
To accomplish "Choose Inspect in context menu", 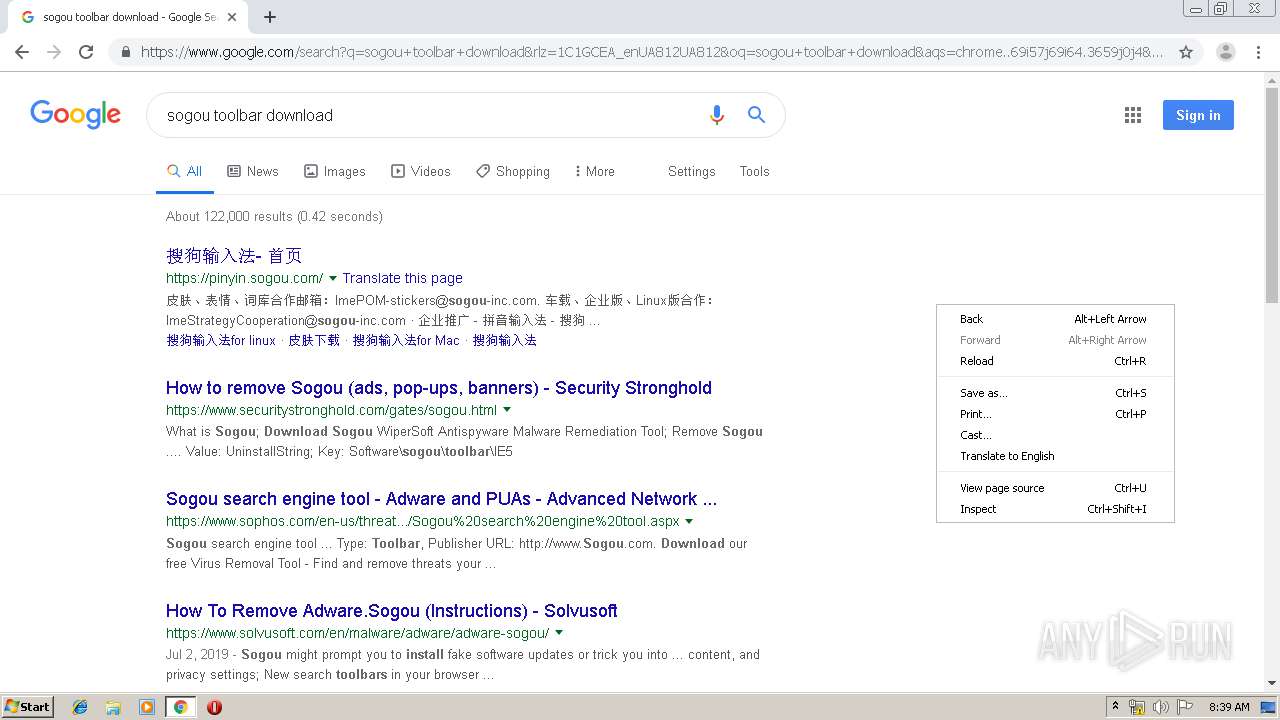I will (x=1055, y=509).
